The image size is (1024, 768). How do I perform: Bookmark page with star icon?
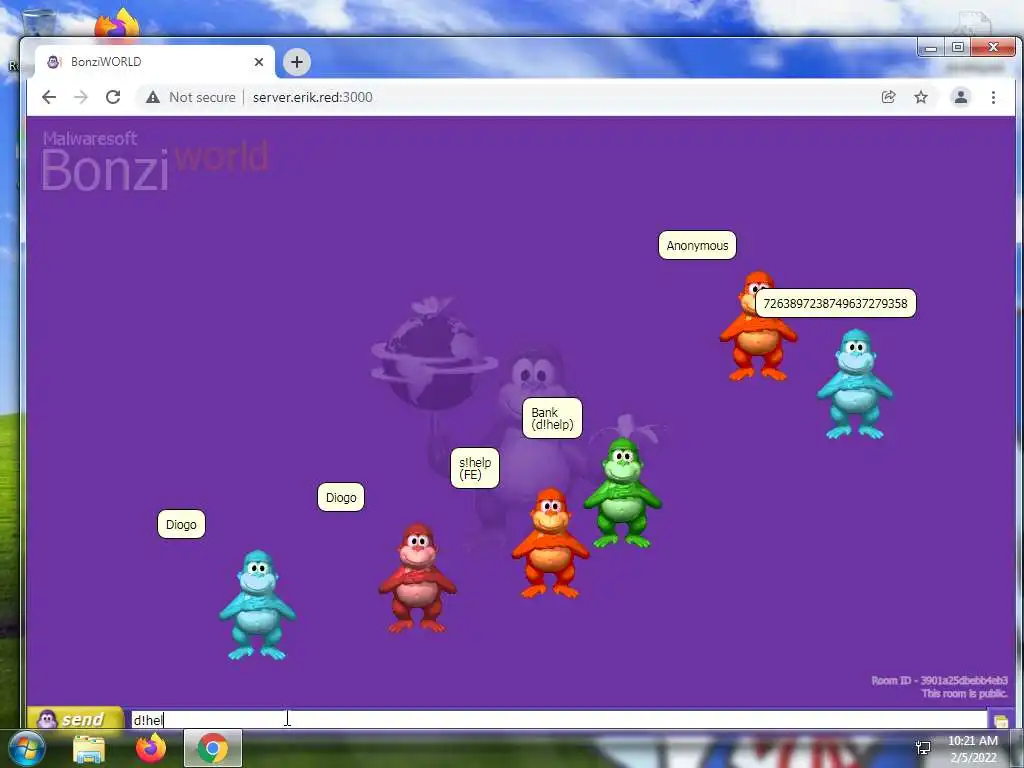tap(921, 97)
